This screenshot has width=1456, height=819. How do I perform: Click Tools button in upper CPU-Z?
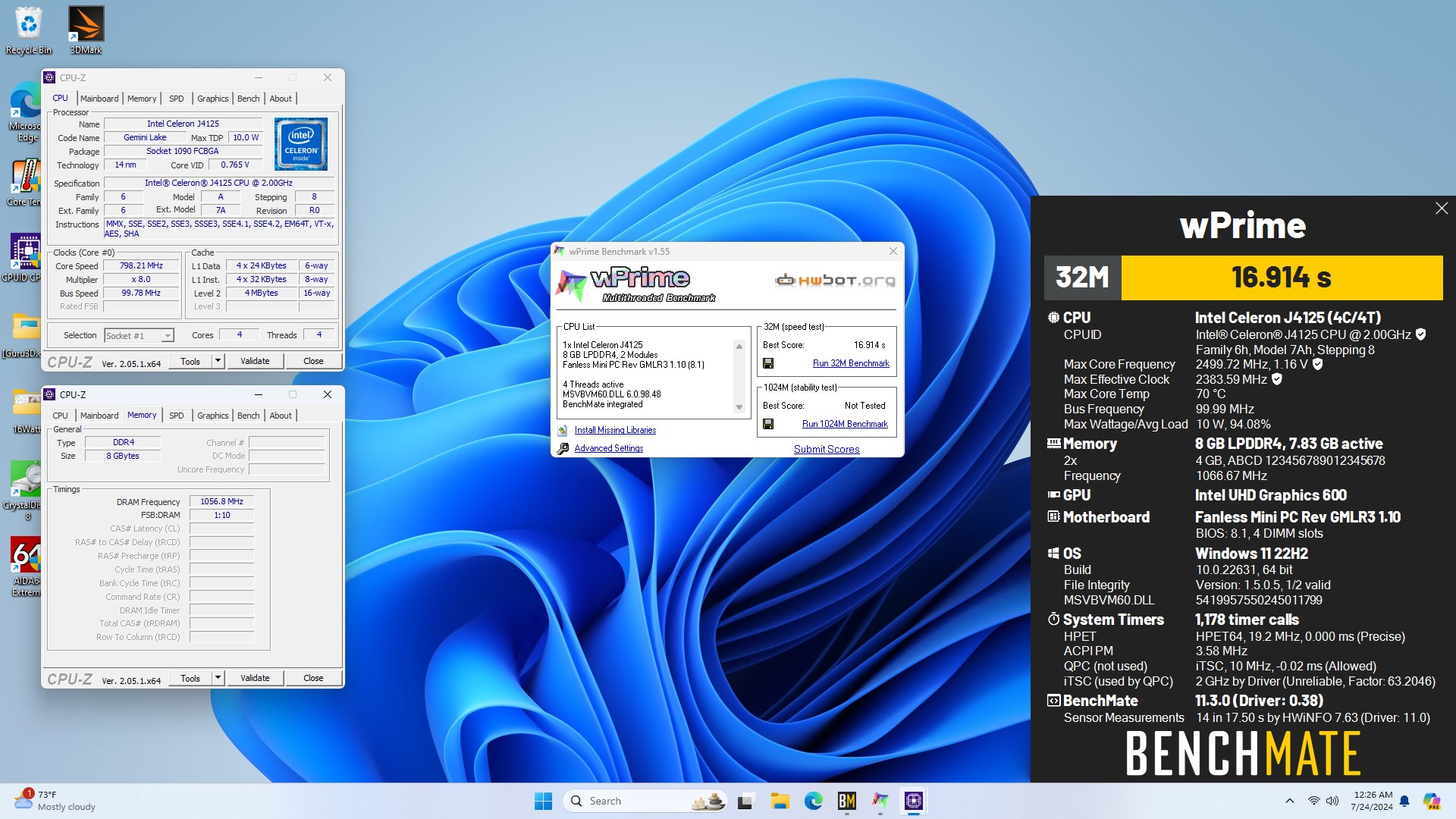(x=190, y=361)
